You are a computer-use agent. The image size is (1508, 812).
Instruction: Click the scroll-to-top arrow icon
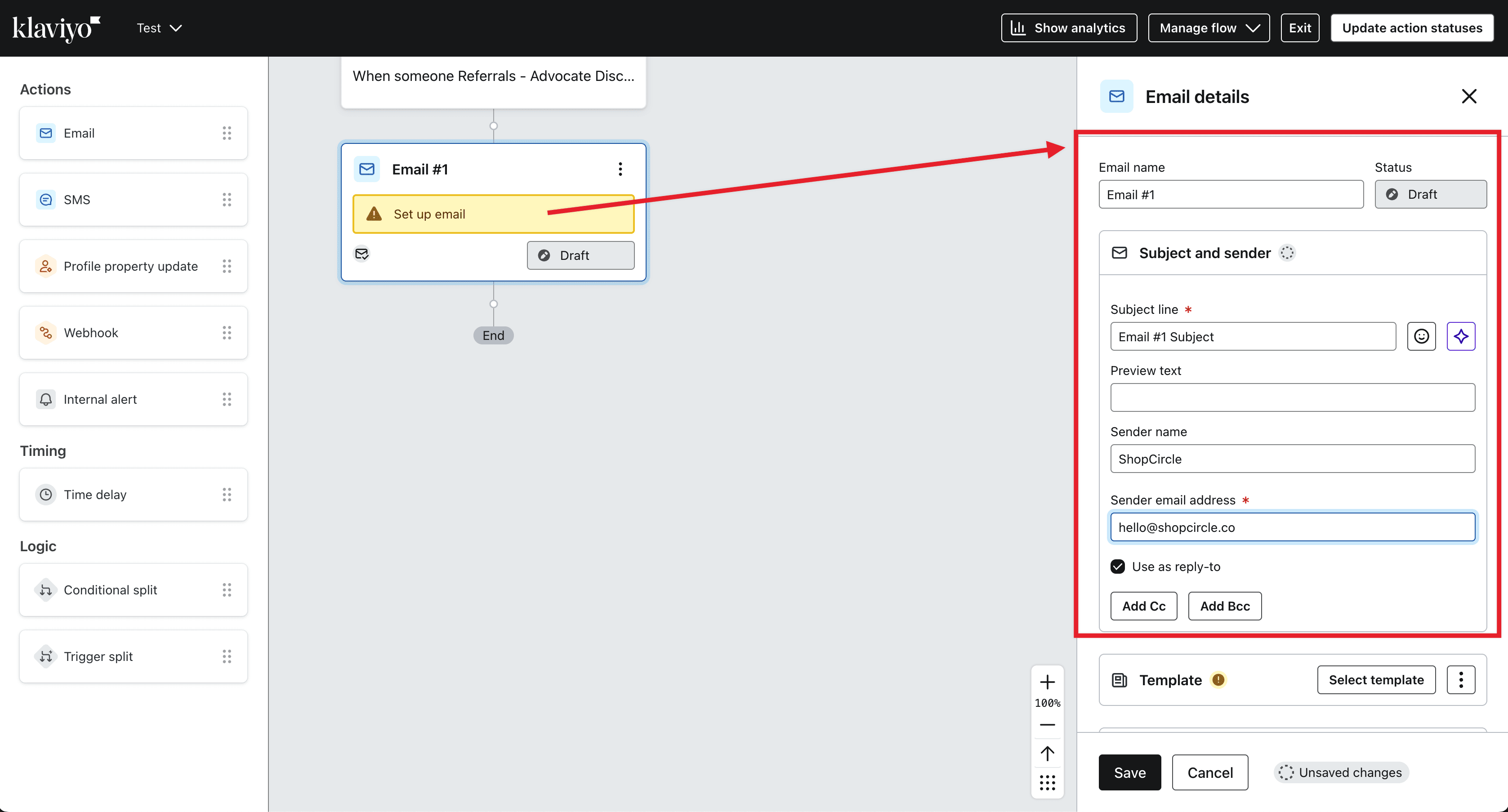pos(1047,753)
